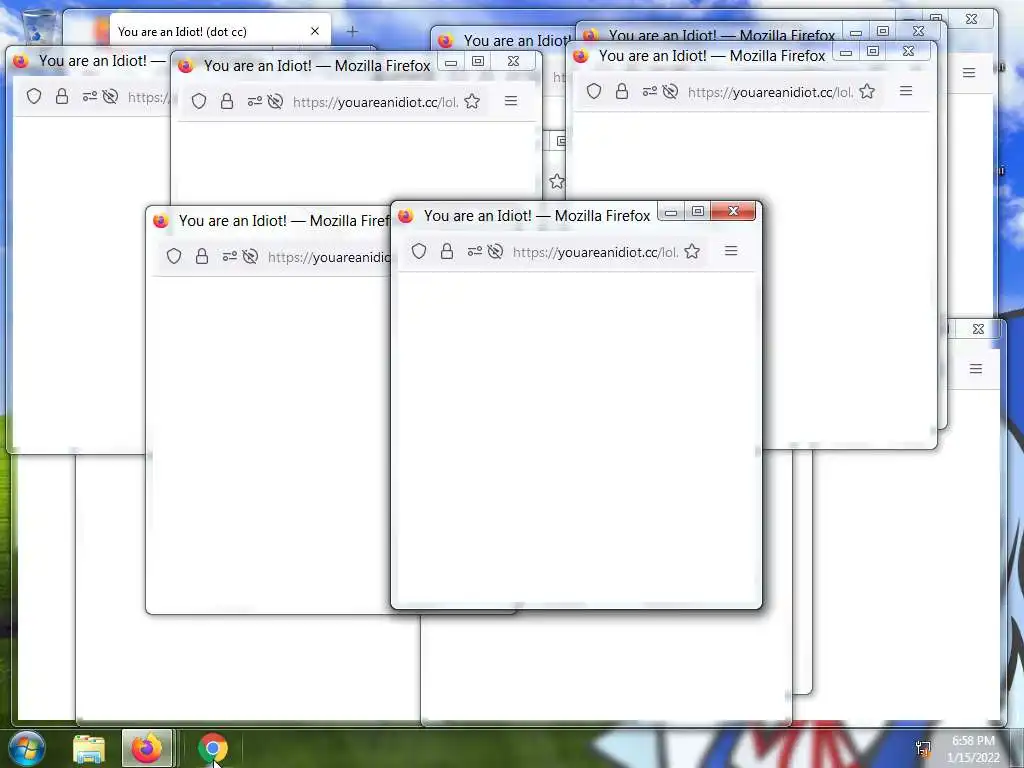The image size is (1024, 768).
Task: Click the shield icon in the upper-right popup window
Action: coord(594,91)
